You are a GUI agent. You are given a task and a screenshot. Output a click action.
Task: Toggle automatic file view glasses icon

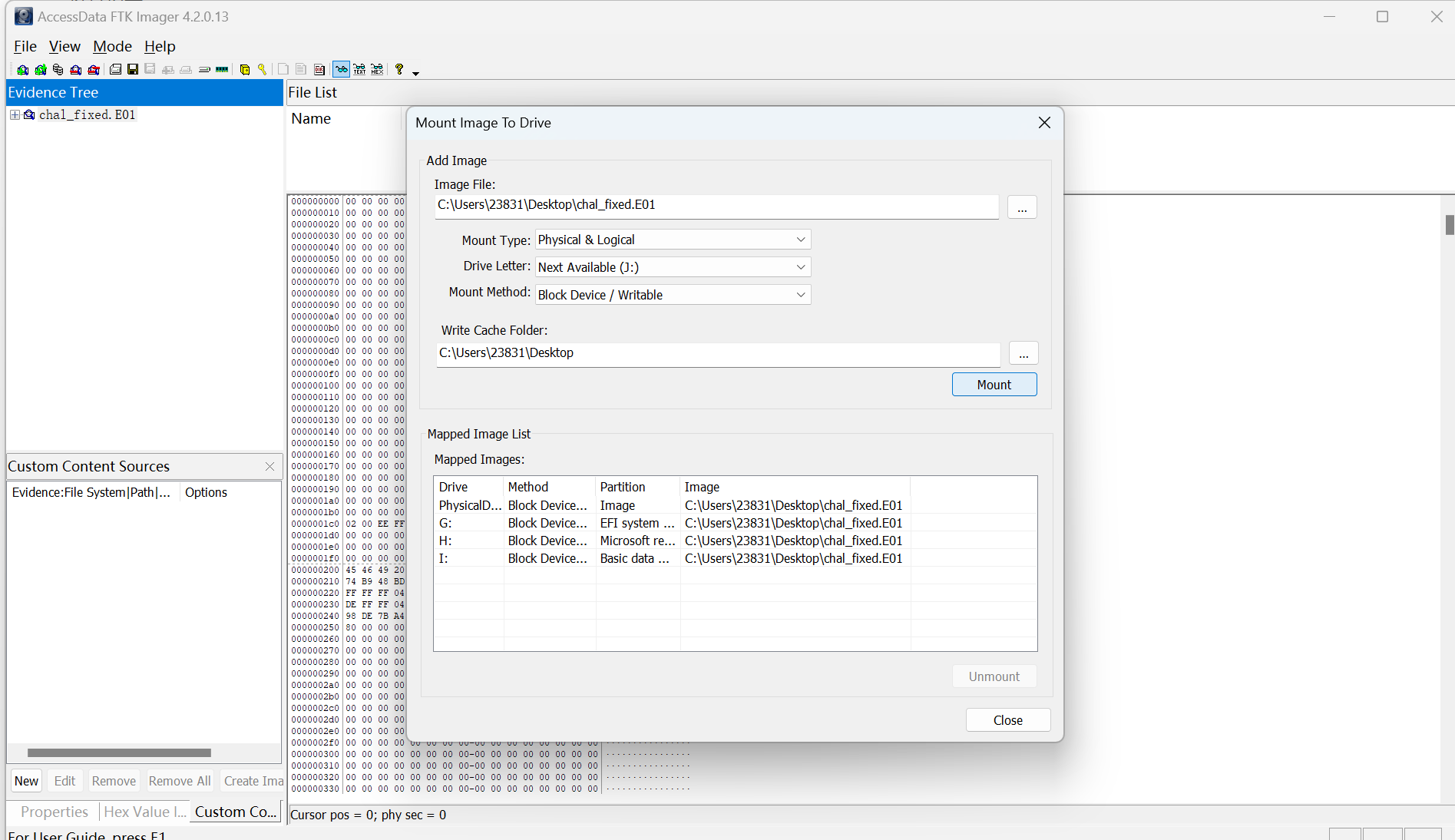[x=341, y=70]
